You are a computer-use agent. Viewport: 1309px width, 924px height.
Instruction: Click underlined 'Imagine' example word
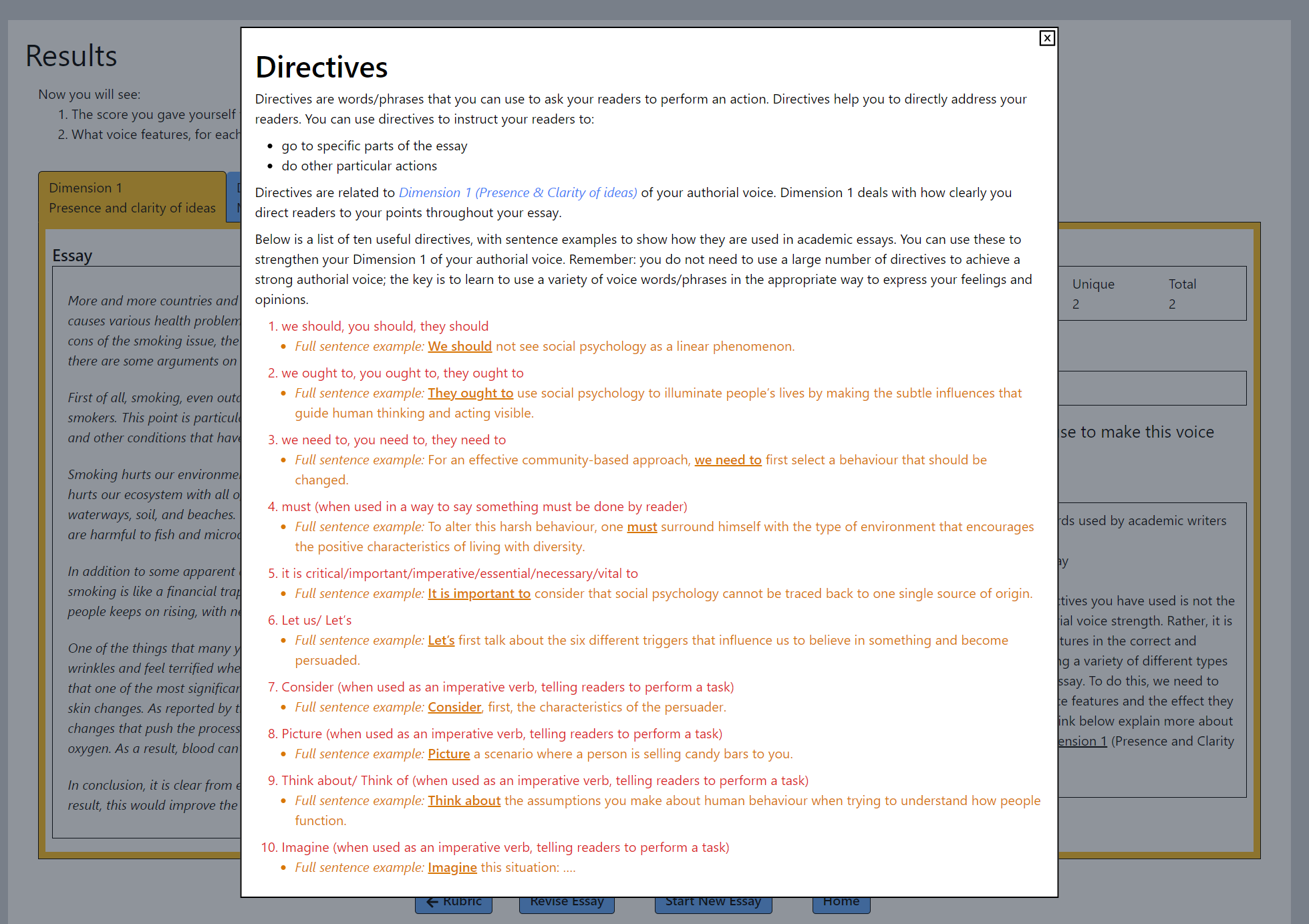pyautogui.click(x=452, y=867)
